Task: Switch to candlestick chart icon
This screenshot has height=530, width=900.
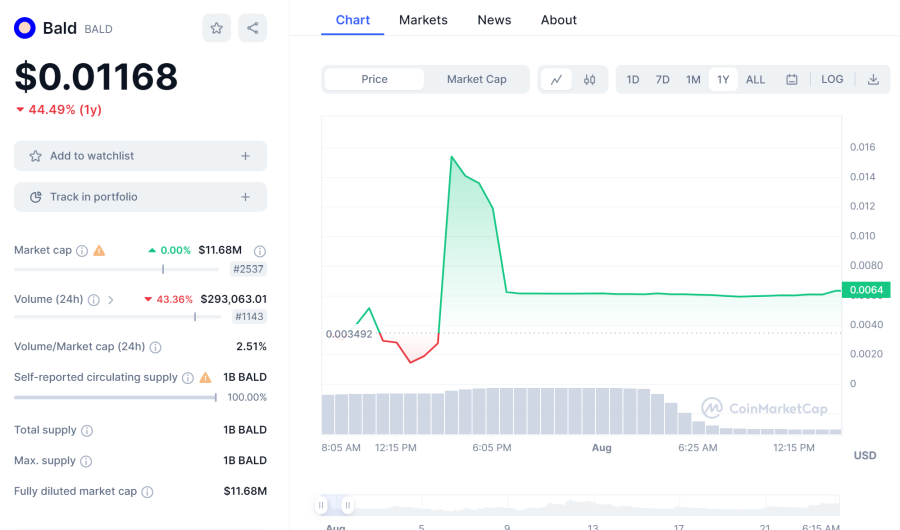Action: [x=589, y=79]
